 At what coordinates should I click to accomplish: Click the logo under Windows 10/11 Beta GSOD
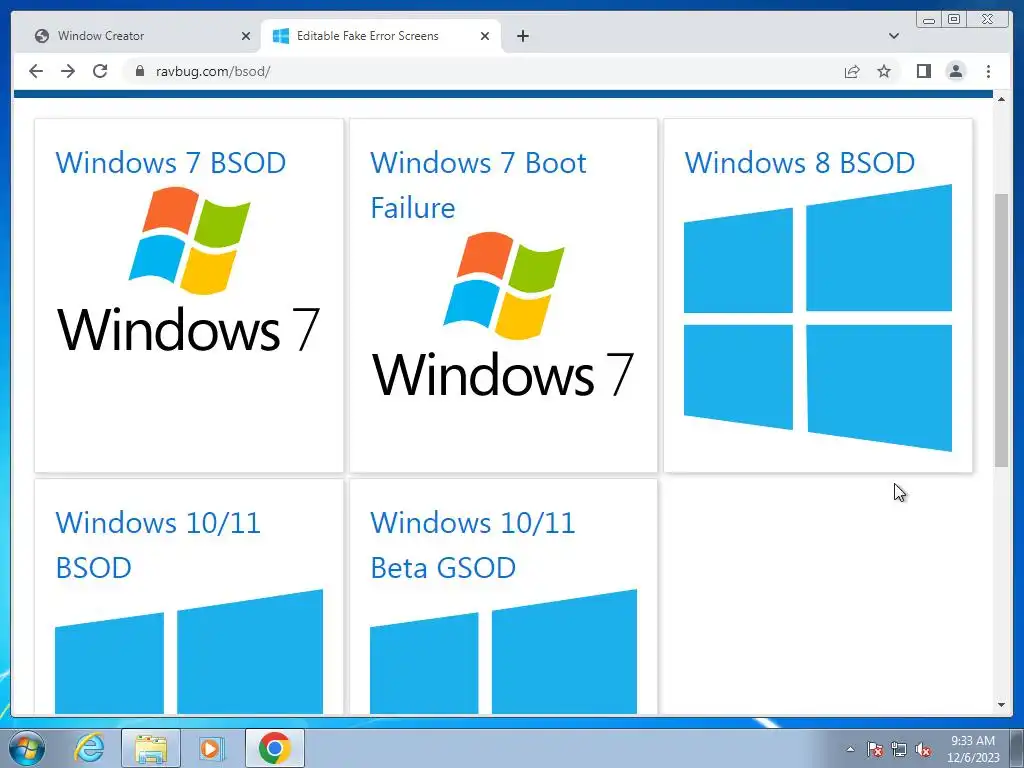tap(504, 652)
